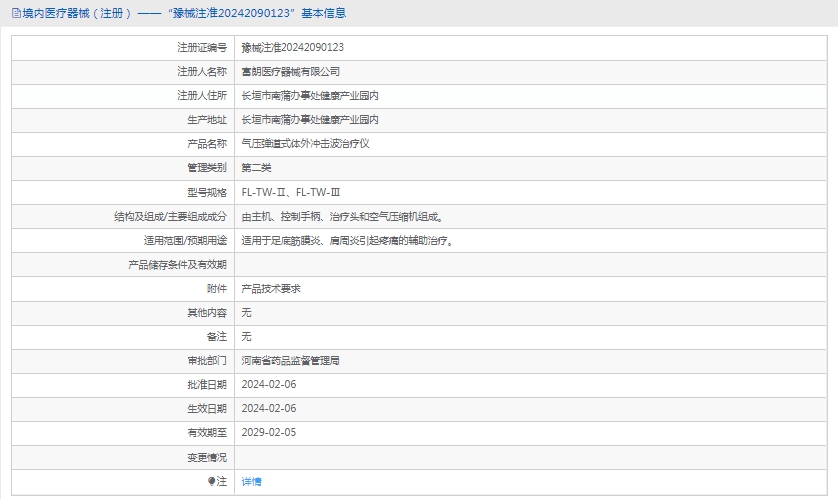Click the 注册人住所 address value

[310, 95]
